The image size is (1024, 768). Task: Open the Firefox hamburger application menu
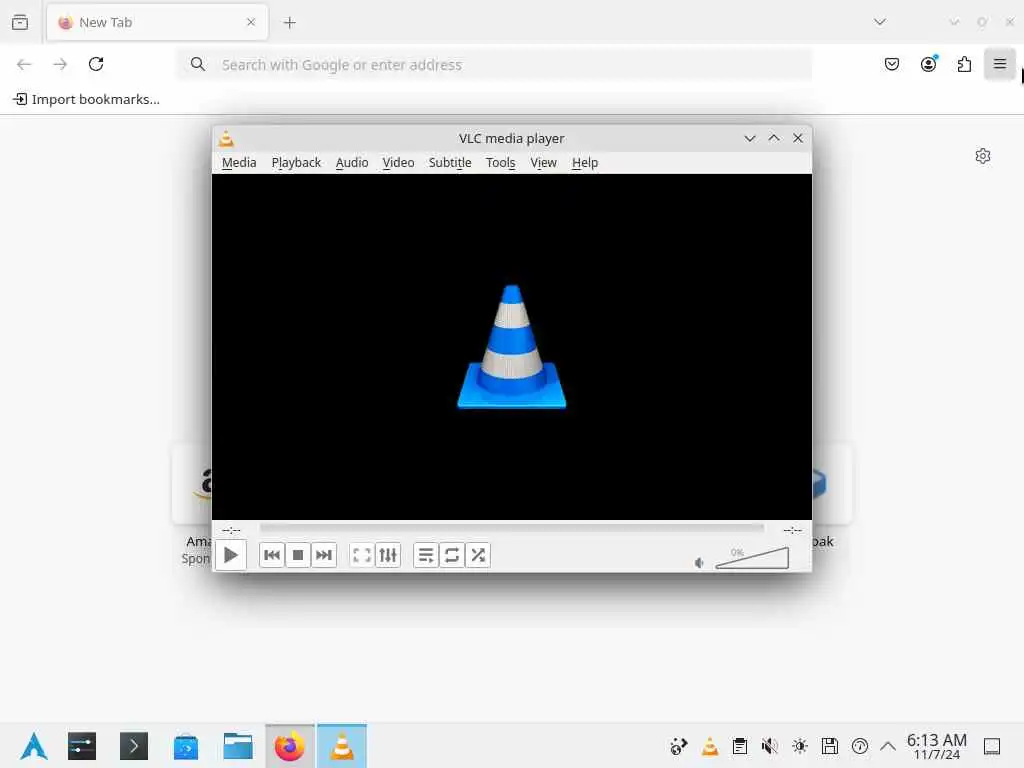[1000, 64]
